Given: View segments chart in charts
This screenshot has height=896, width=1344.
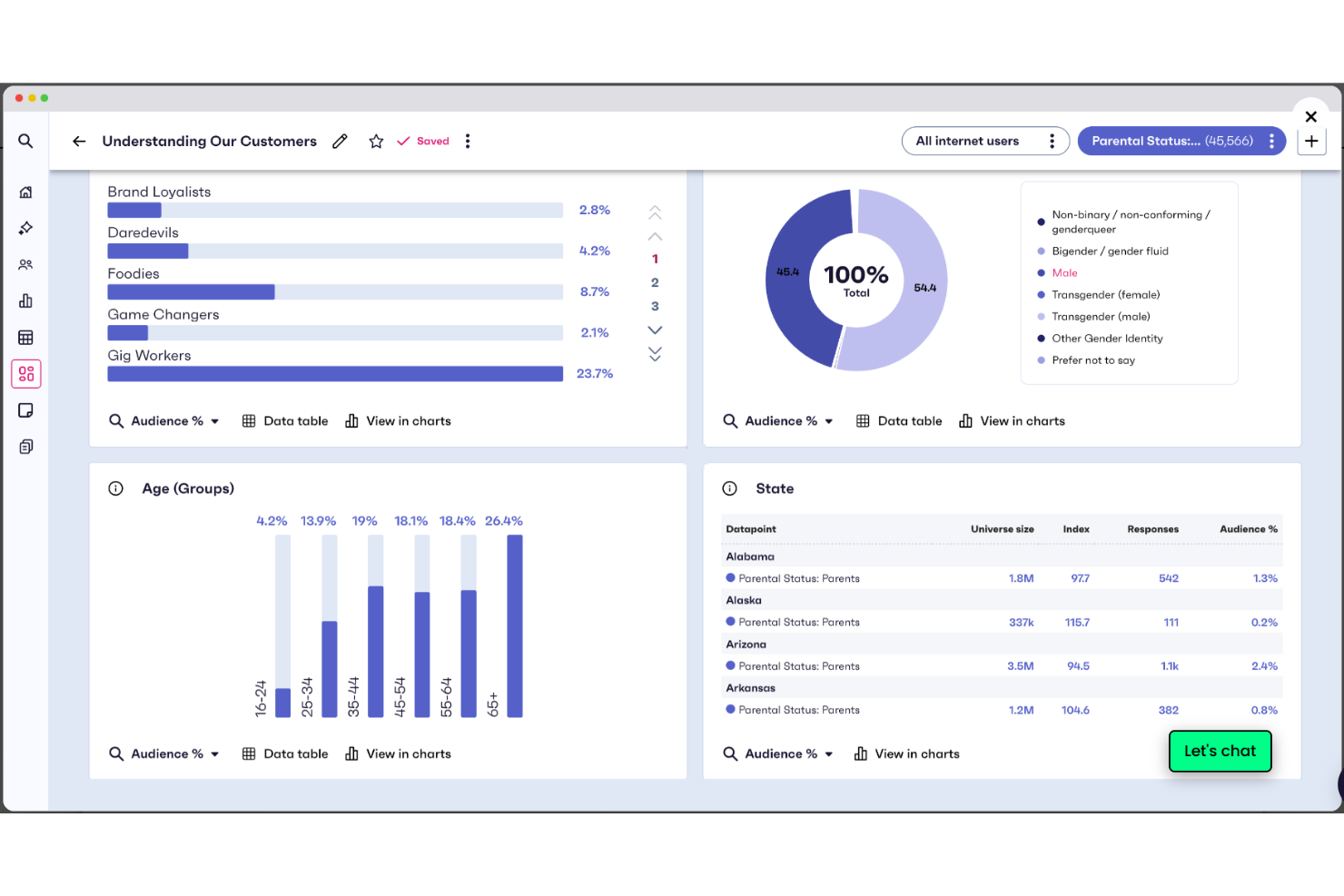Looking at the screenshot, I should (x=398, y=421).
